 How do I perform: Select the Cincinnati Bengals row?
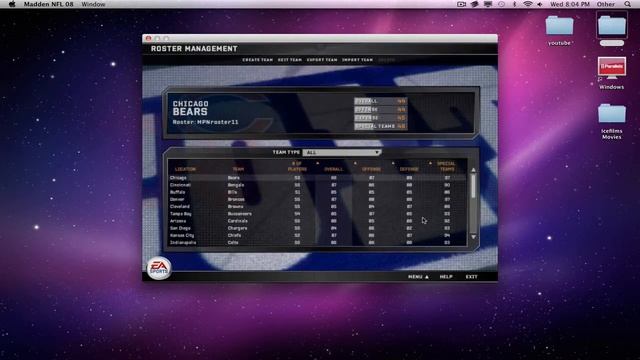click(x=317, y=185)
